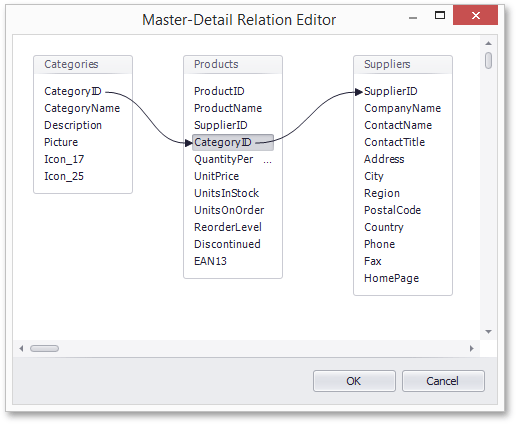
Task: Click the OK button
Action: tap(354, 381)
